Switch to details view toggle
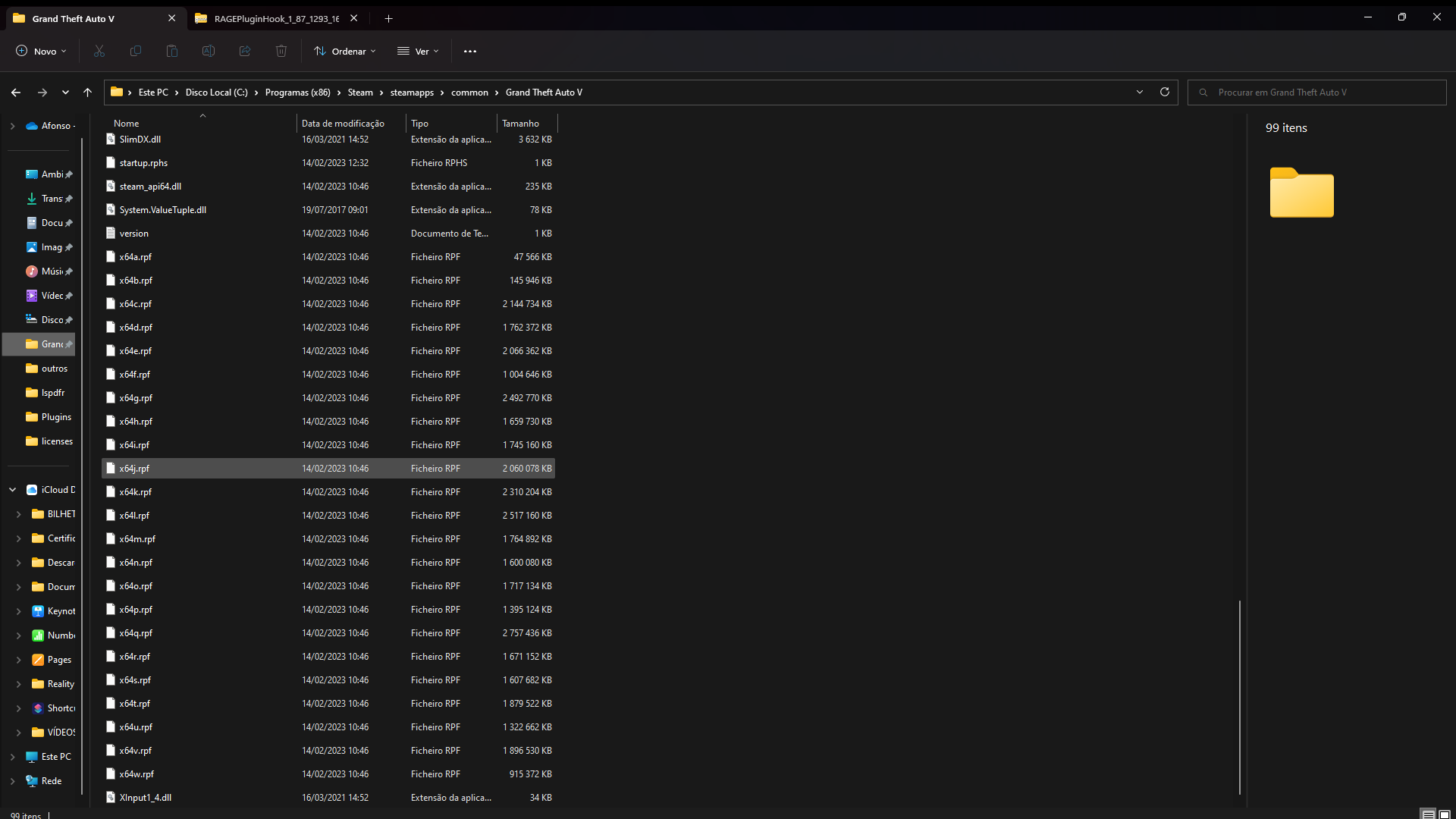 click(1428, 814)
